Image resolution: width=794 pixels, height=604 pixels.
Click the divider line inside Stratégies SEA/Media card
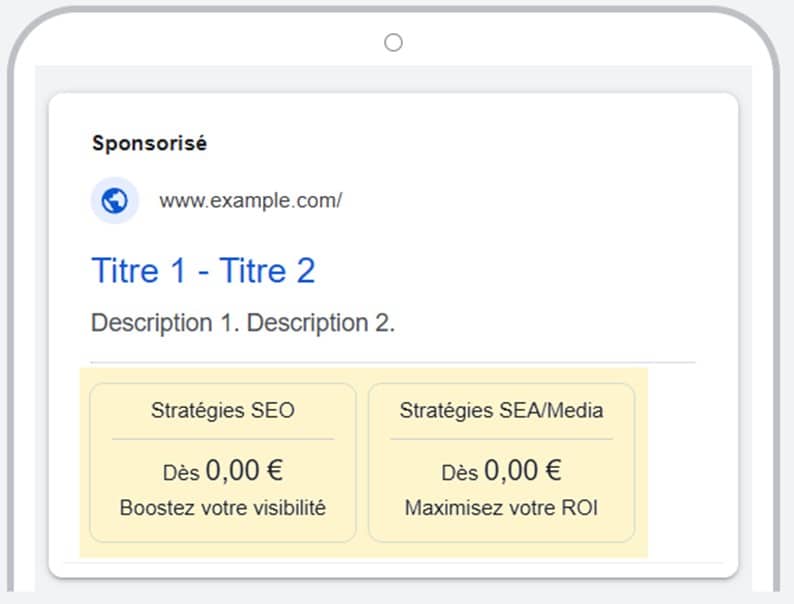[x=501, y=439]
